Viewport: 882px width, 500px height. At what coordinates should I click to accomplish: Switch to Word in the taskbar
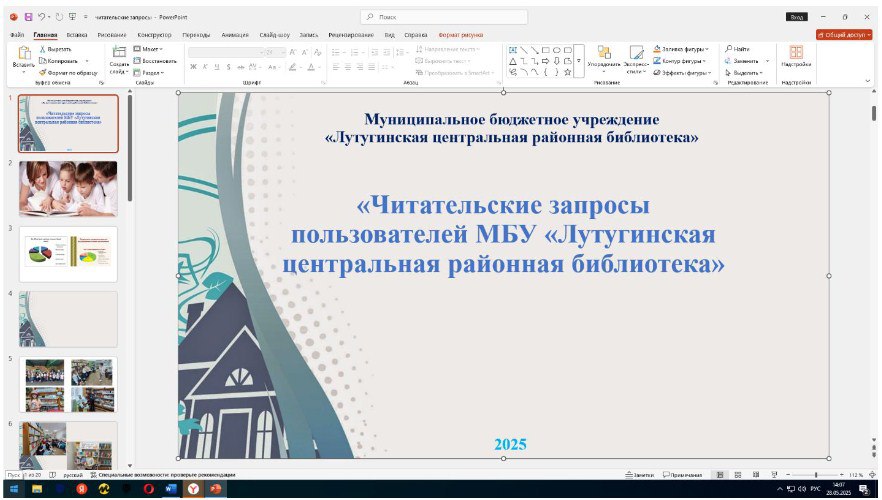coord(171,489)
